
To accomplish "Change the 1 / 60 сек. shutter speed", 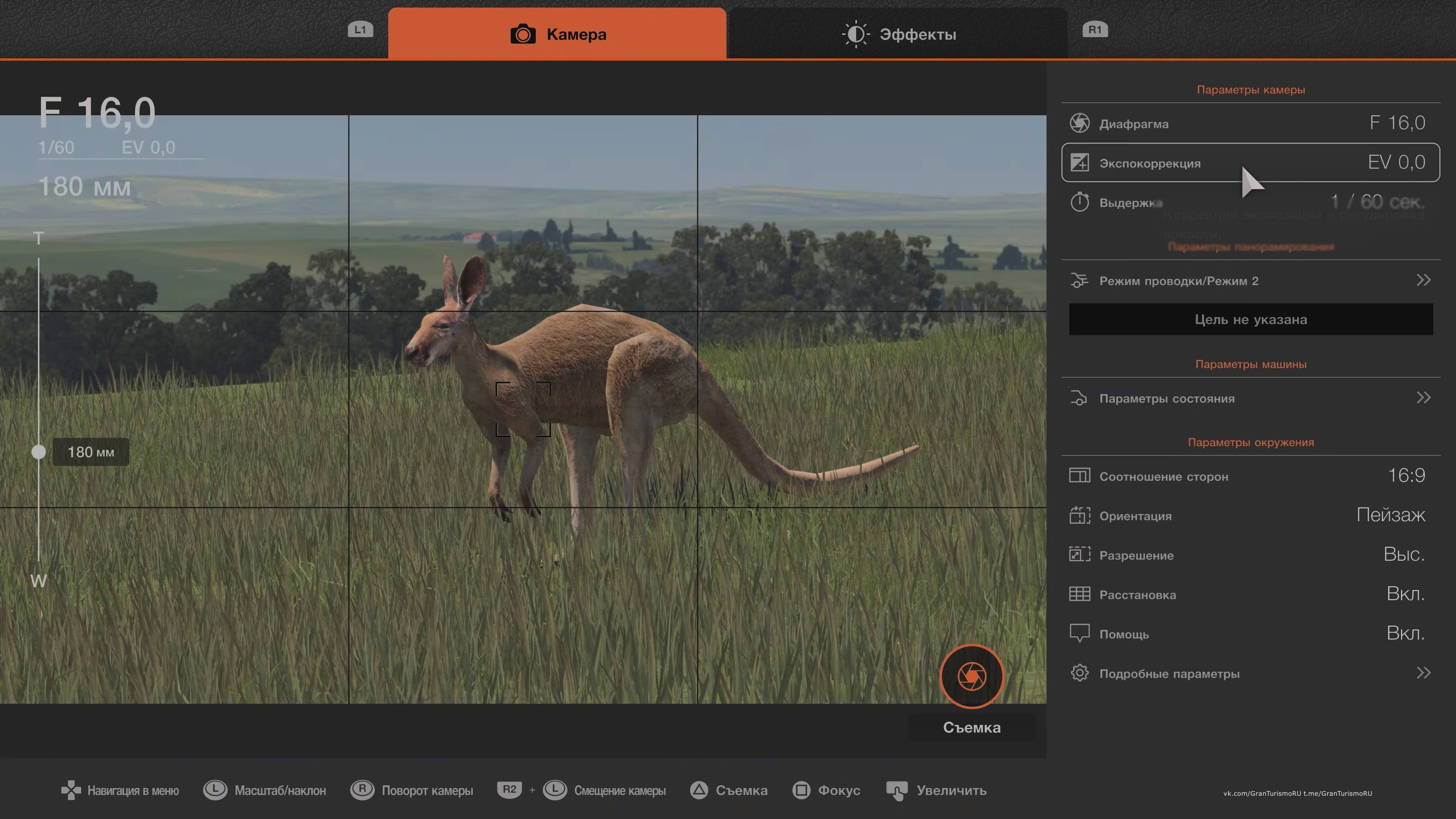I will [x=1378, y=201].
